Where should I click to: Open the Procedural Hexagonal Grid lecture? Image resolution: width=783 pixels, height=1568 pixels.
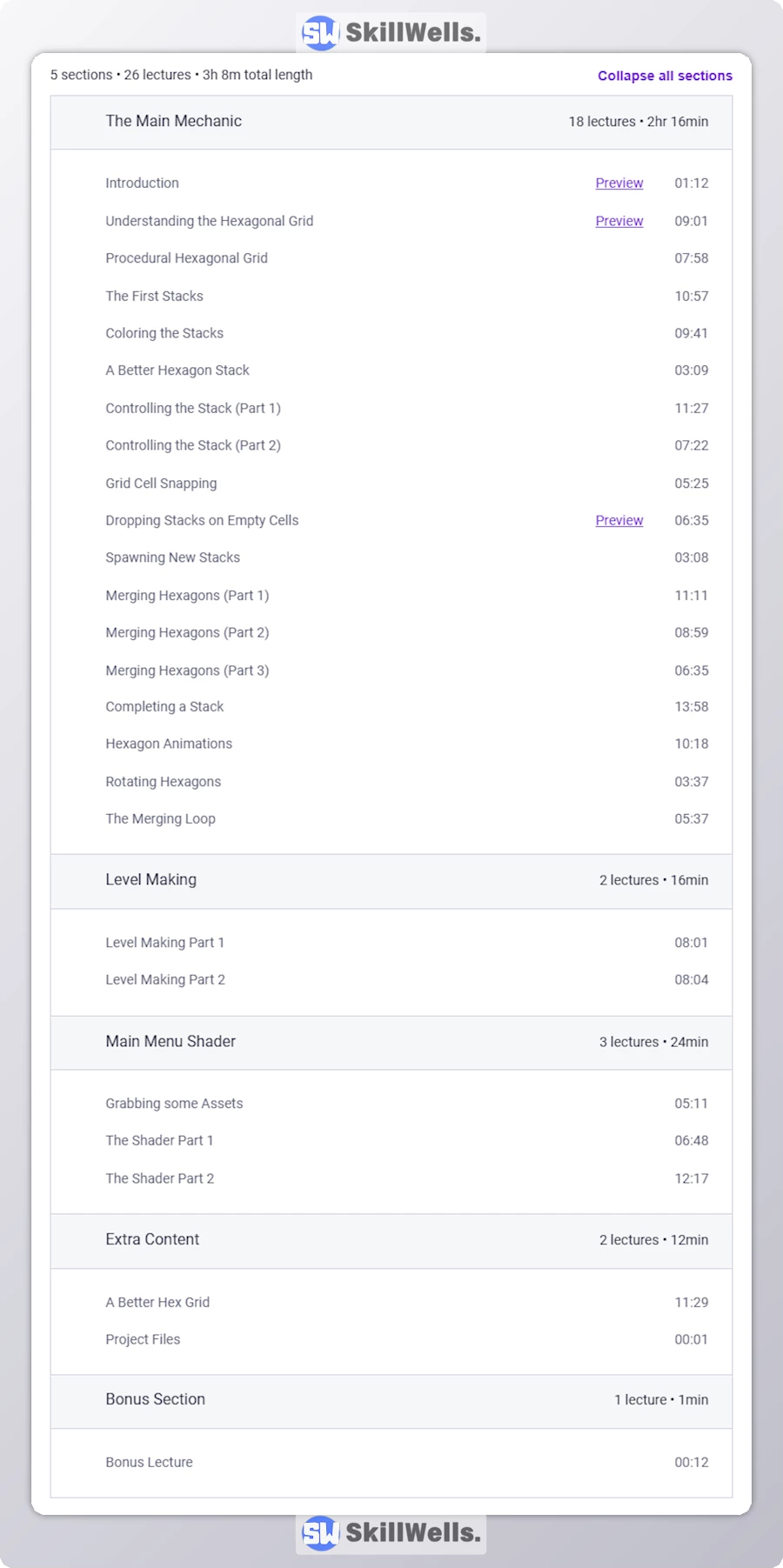[187, 258]
